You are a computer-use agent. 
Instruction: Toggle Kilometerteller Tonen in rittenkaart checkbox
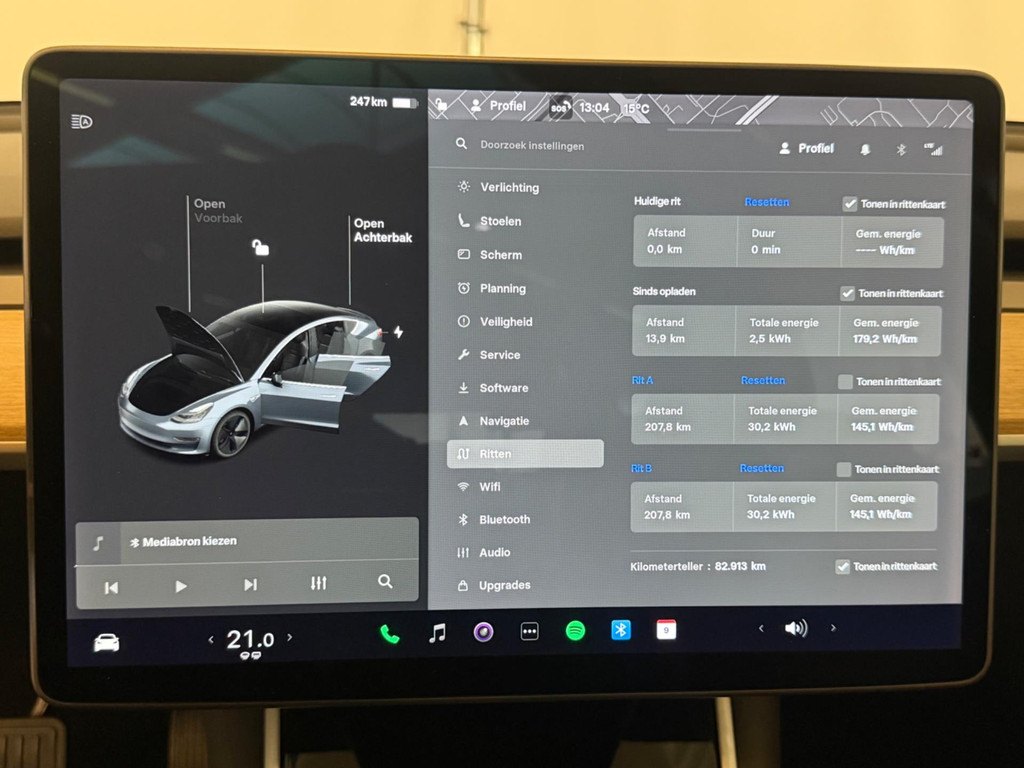pyautogui.click(x=842, y=567)
